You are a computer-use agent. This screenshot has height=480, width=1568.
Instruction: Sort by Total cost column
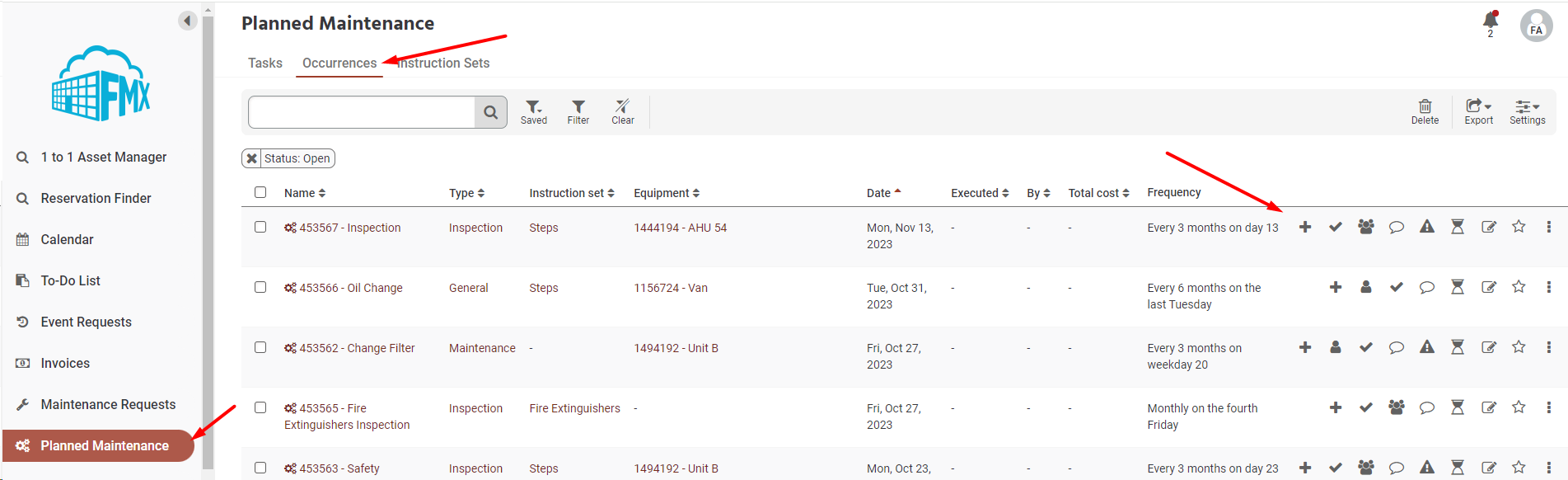[1098, 193]
